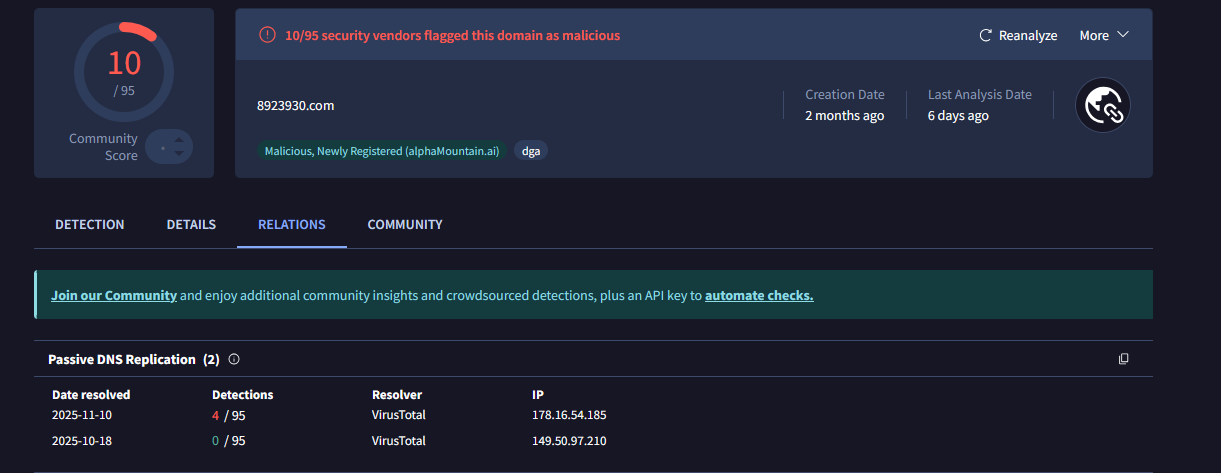Click Passive DNS Replication info icon
1221x473 pixels.
tap(234, 359)
